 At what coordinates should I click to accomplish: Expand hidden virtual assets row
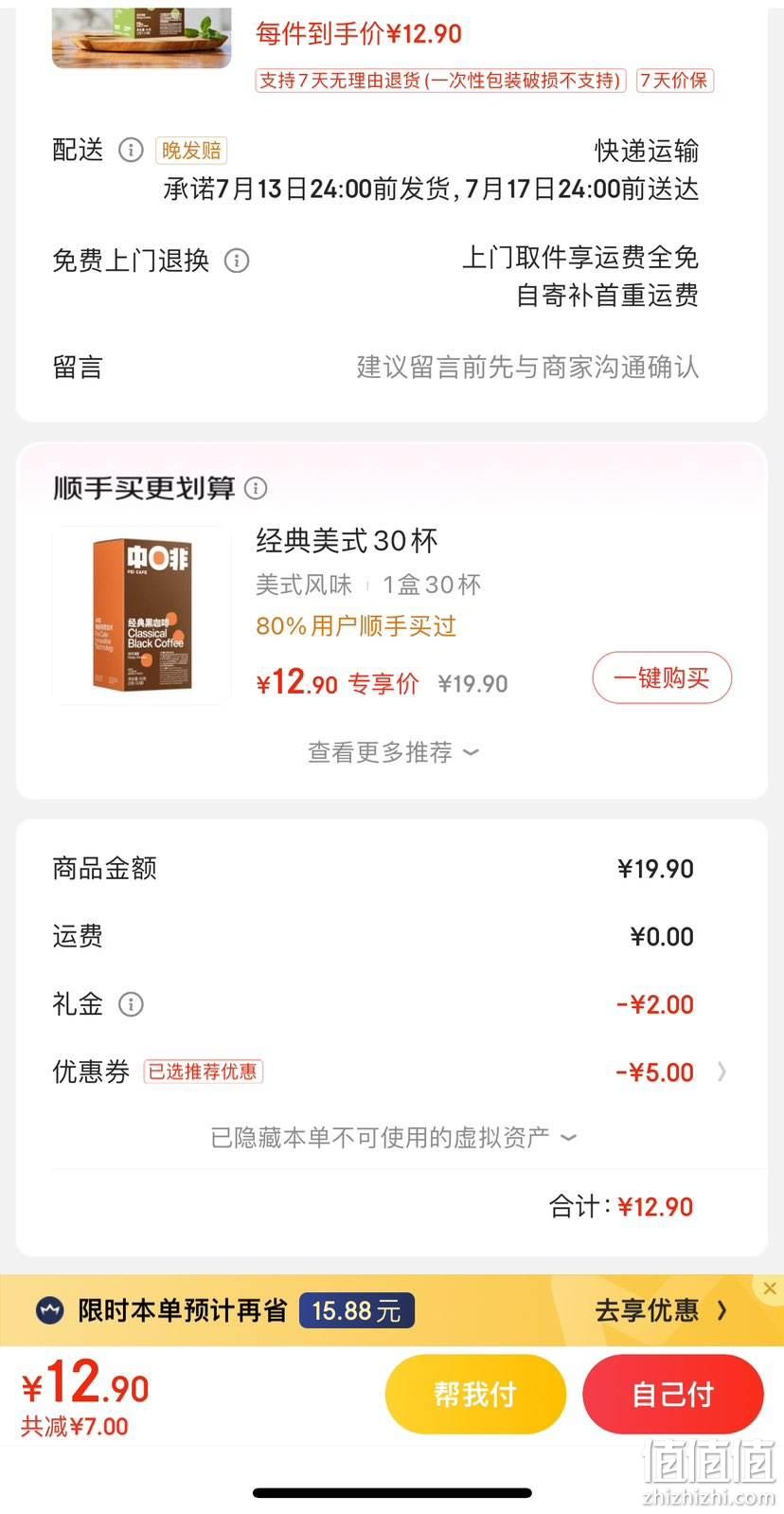(393, 1137)
